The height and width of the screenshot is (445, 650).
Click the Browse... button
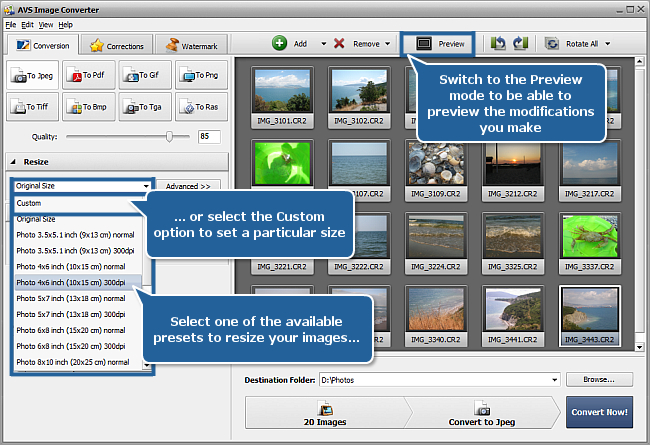tap(599, 379)
